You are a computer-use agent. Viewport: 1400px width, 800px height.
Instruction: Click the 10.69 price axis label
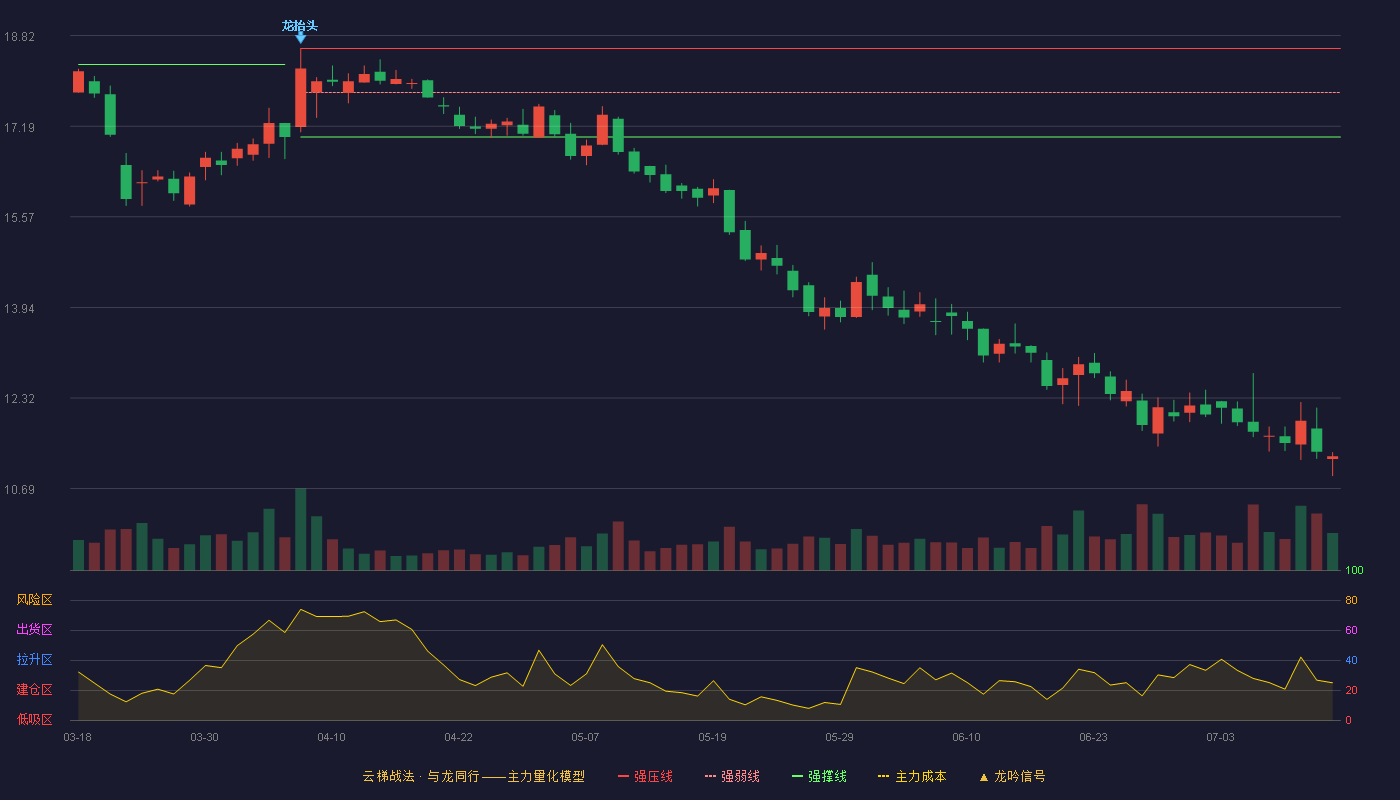[x=19, y=489]
